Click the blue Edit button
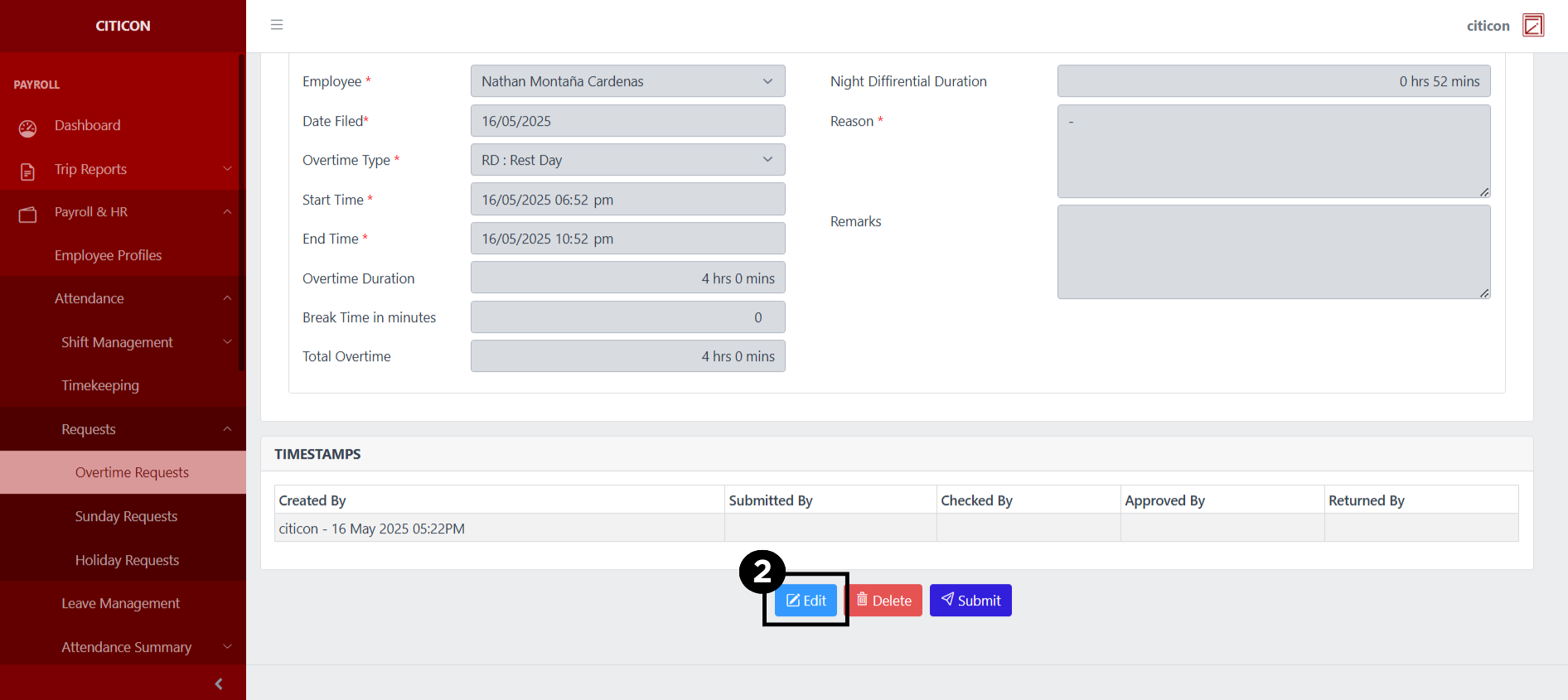Screen dimensions: 1568x700 (x=806, y=601)
